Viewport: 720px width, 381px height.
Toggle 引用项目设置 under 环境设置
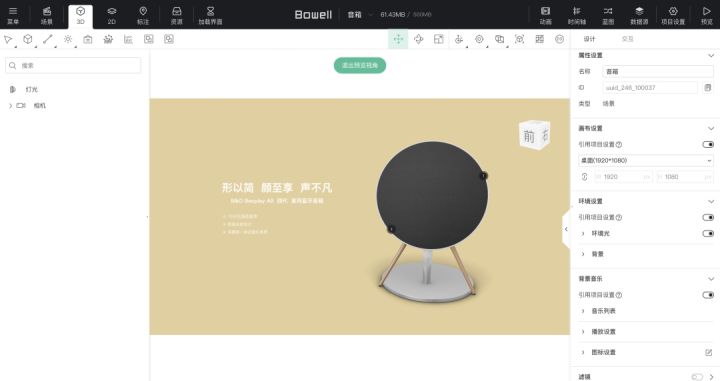coord(708,217)
